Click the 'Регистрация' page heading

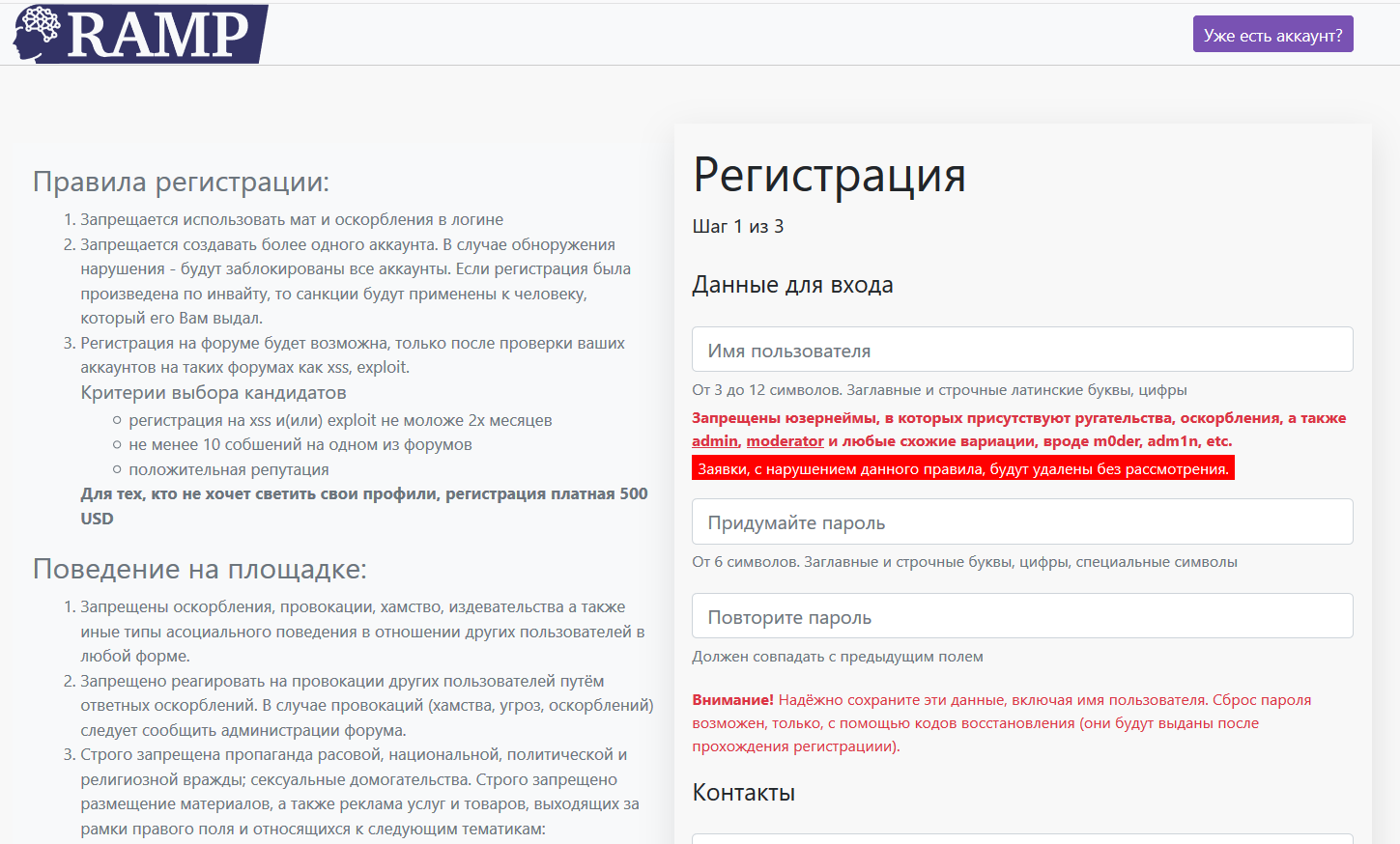pyautogui.click(x=829, y=176)
